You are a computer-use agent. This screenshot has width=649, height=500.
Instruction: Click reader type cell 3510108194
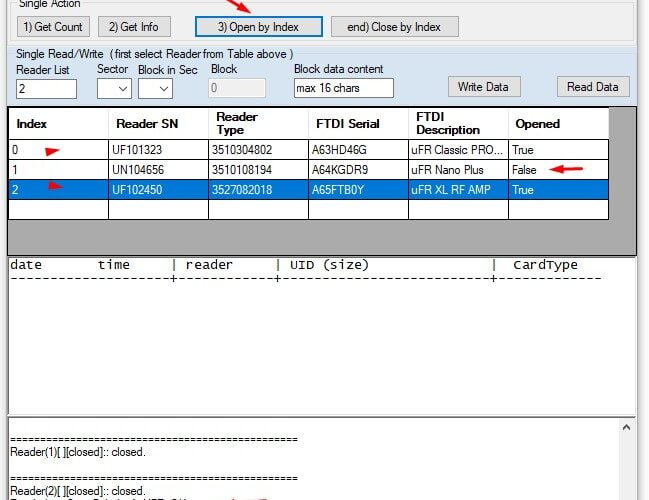pyautogui.click(x=258, y=170)
